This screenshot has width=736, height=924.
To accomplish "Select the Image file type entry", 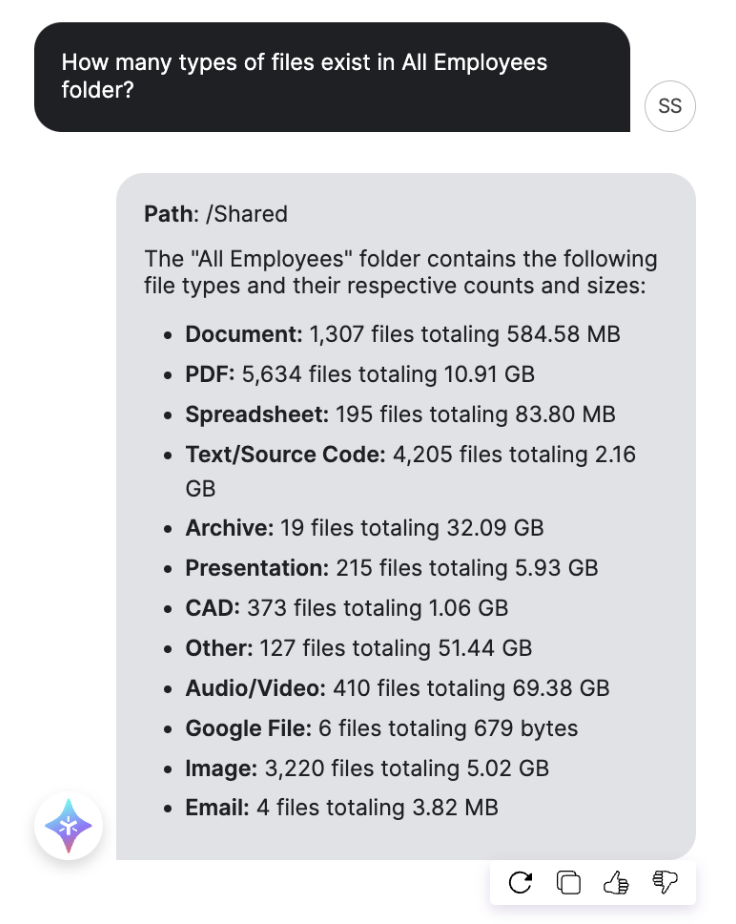I will click(x=367, y=768).
